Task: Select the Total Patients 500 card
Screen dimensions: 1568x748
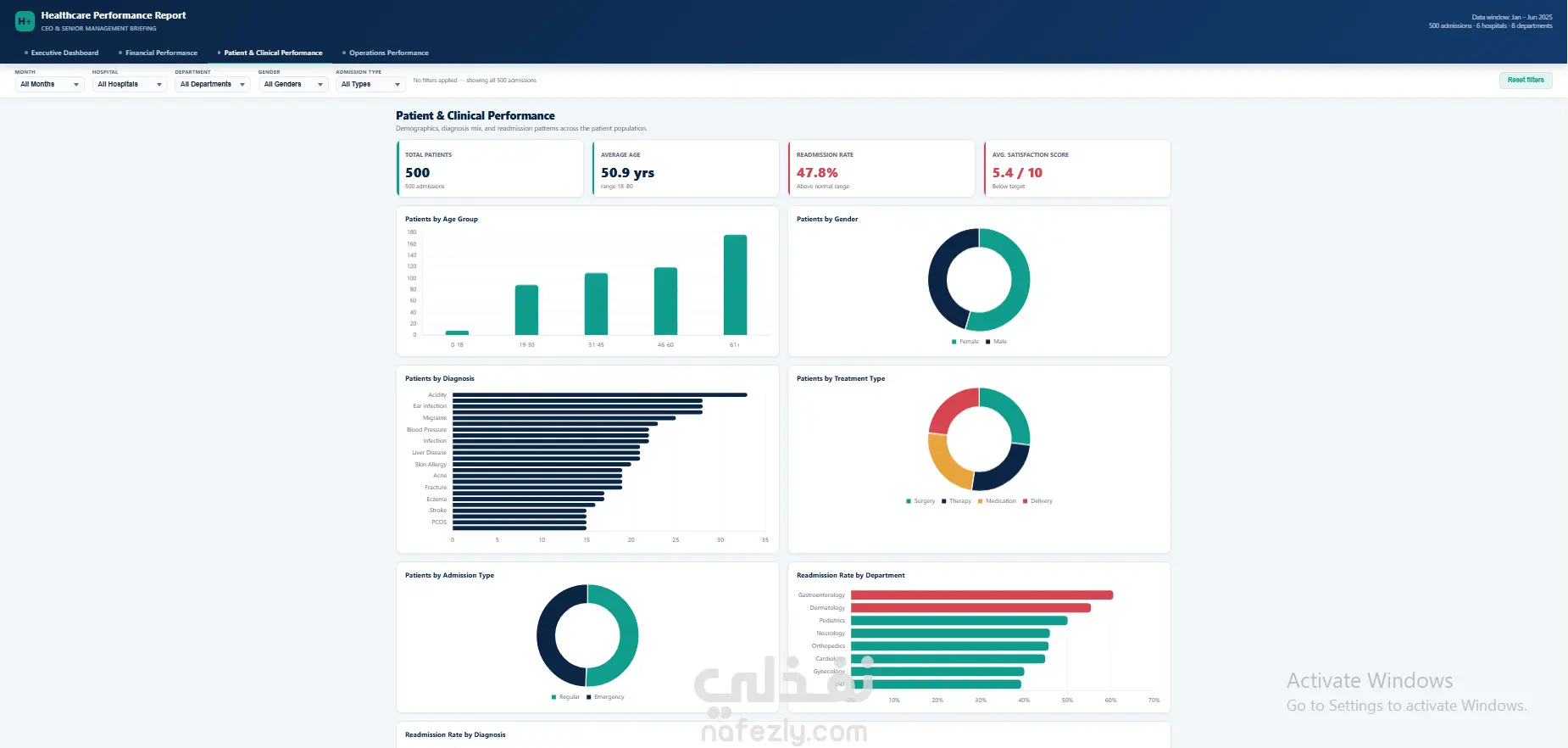Action: [x=490, y=169]
